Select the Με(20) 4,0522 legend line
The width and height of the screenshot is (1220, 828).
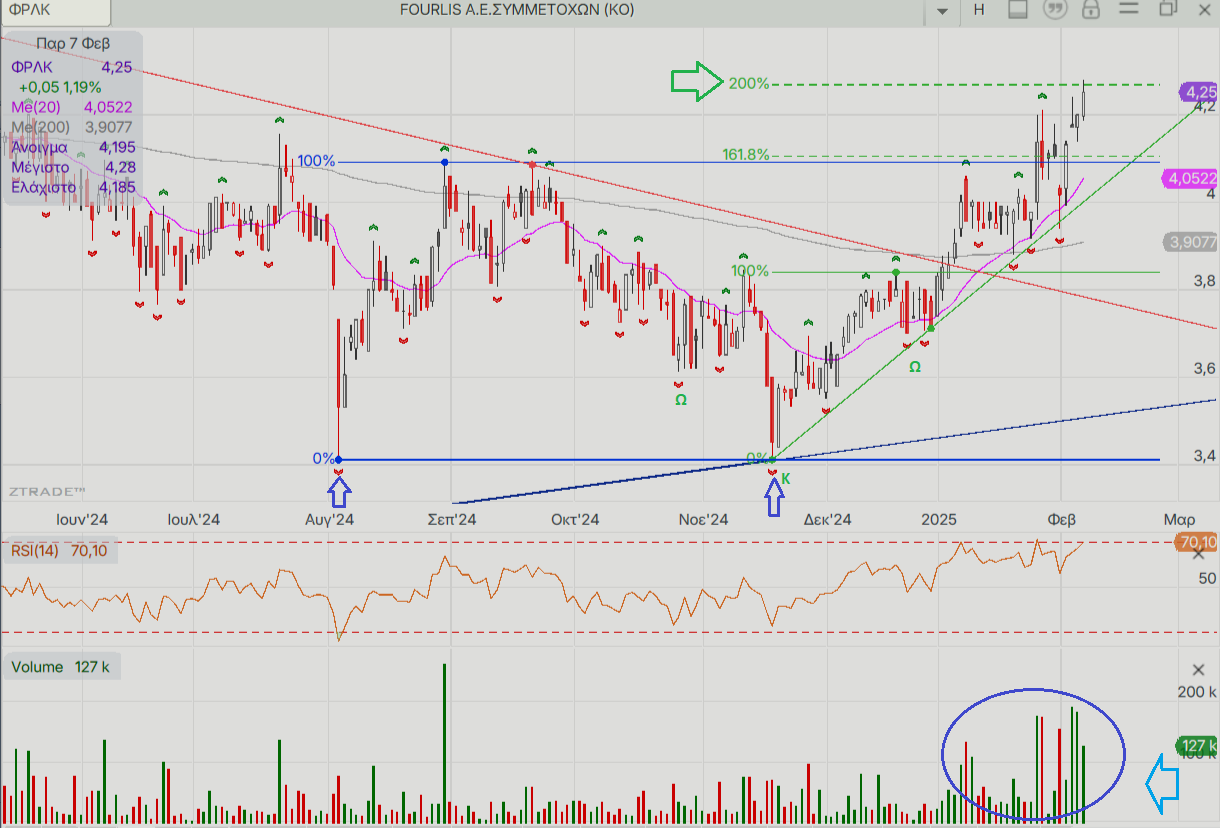click(x=72, y=107)
